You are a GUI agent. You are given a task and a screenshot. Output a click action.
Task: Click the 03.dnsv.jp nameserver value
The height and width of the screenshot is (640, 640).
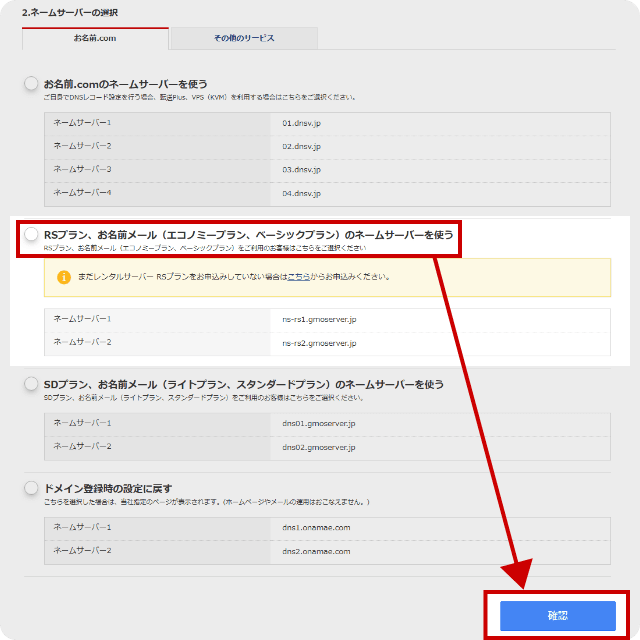pyautogui.click(x=301, y=170)
